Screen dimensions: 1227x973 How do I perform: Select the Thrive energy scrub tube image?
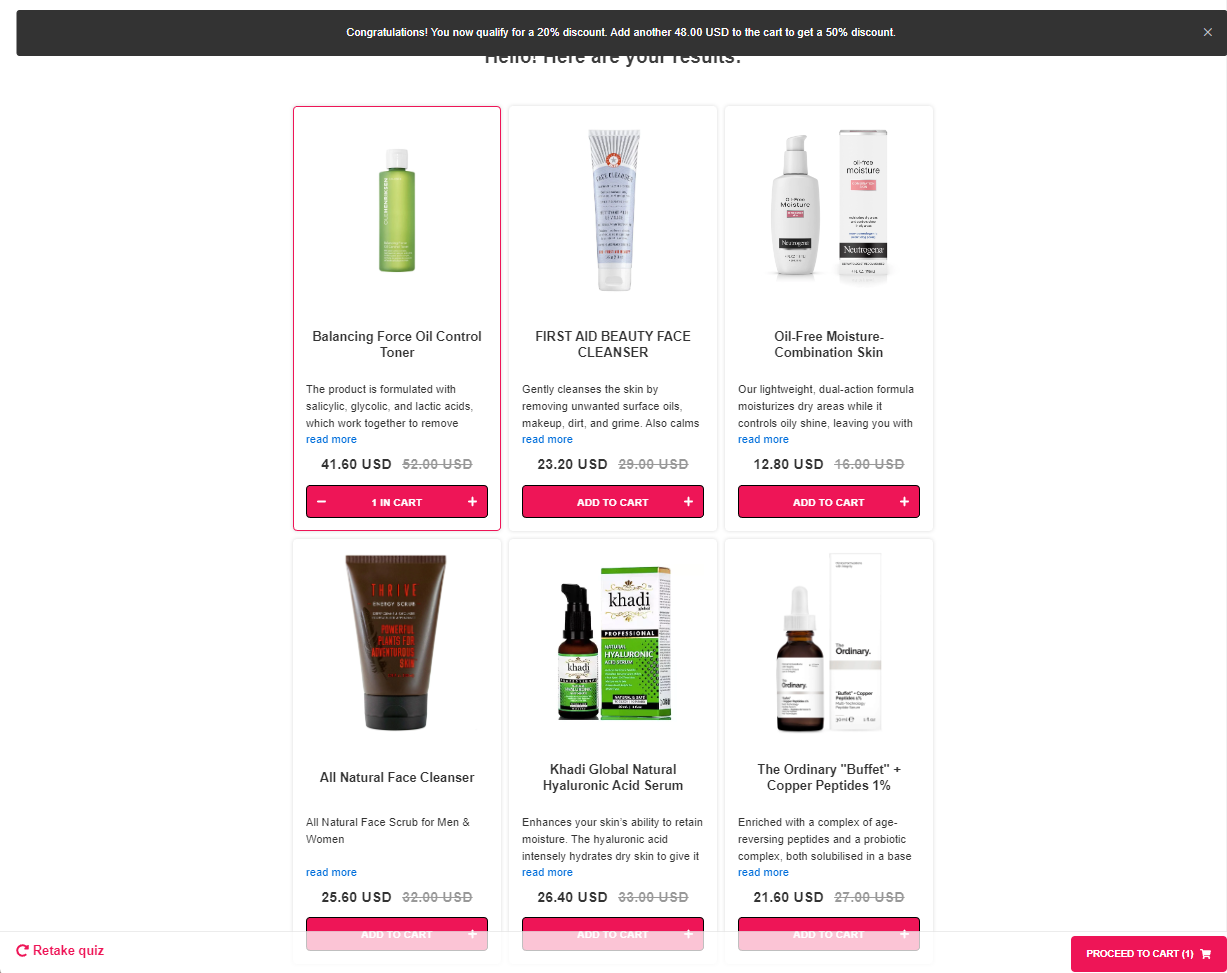point(397,643)
